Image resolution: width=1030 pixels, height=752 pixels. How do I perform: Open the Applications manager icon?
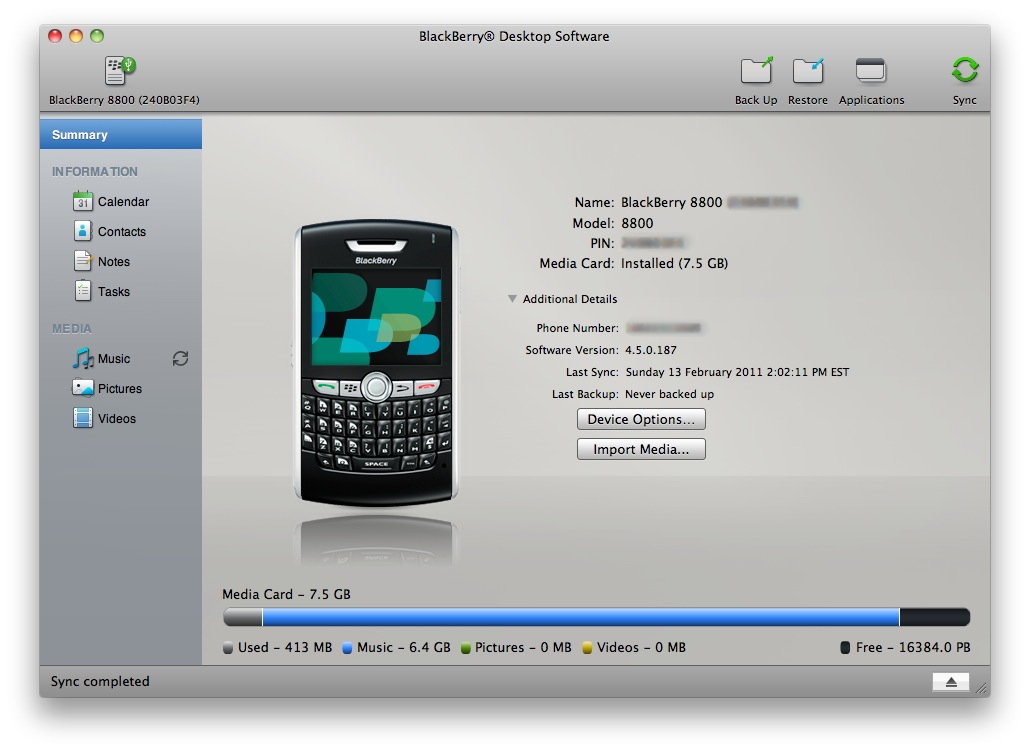pyautogui.click(x=871, y=70)
